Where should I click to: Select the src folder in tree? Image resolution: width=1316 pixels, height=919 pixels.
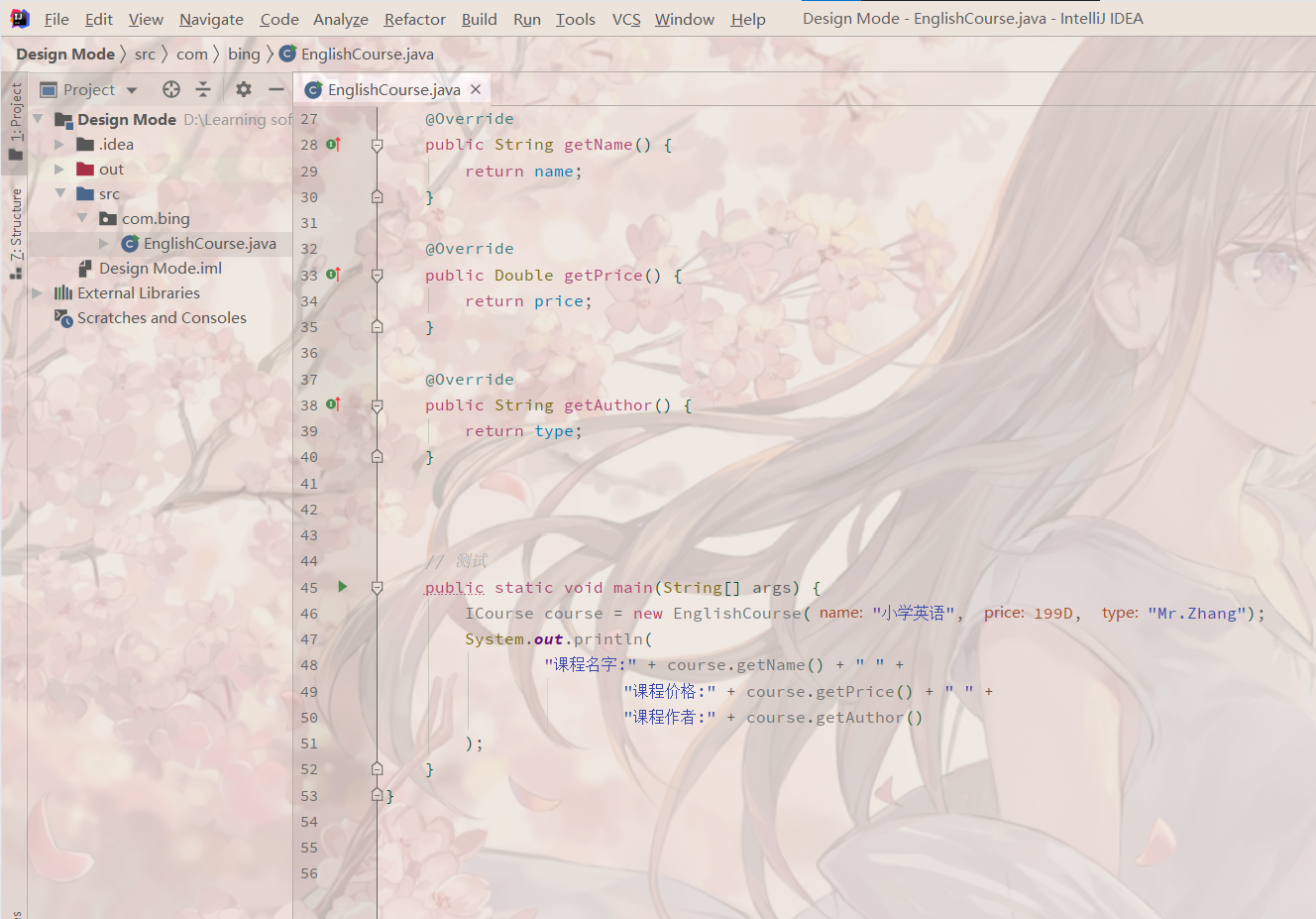[x=109, y=193]
